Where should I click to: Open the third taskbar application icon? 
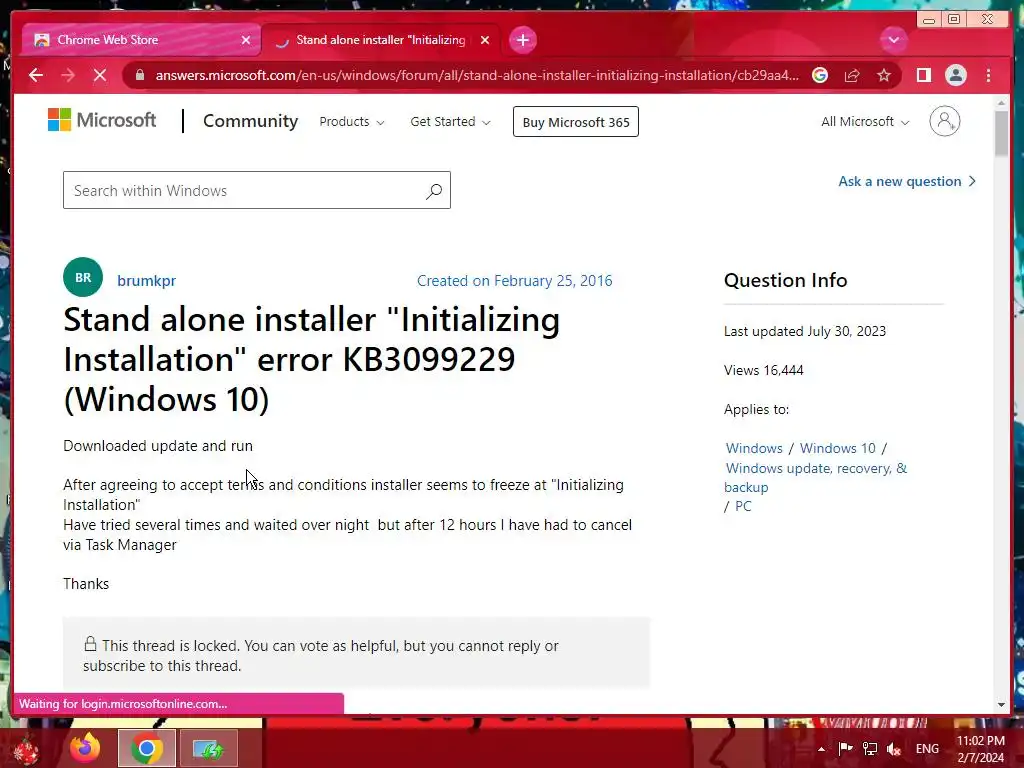coord(208,748)
